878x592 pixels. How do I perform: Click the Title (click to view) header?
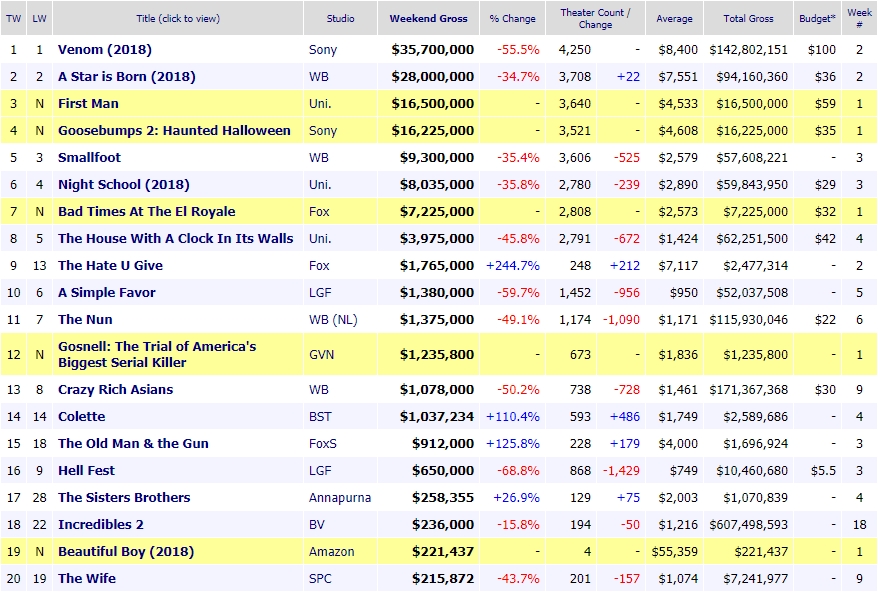point(178,18)
